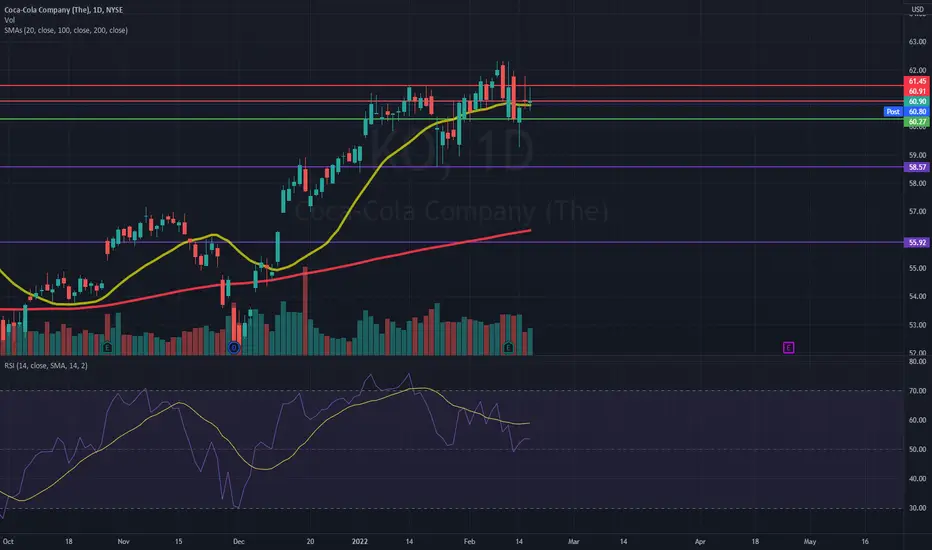Viewport: 932px width, 550px height.
Task: Click the Apr label on time axis
Action: [x=700, y=542]
